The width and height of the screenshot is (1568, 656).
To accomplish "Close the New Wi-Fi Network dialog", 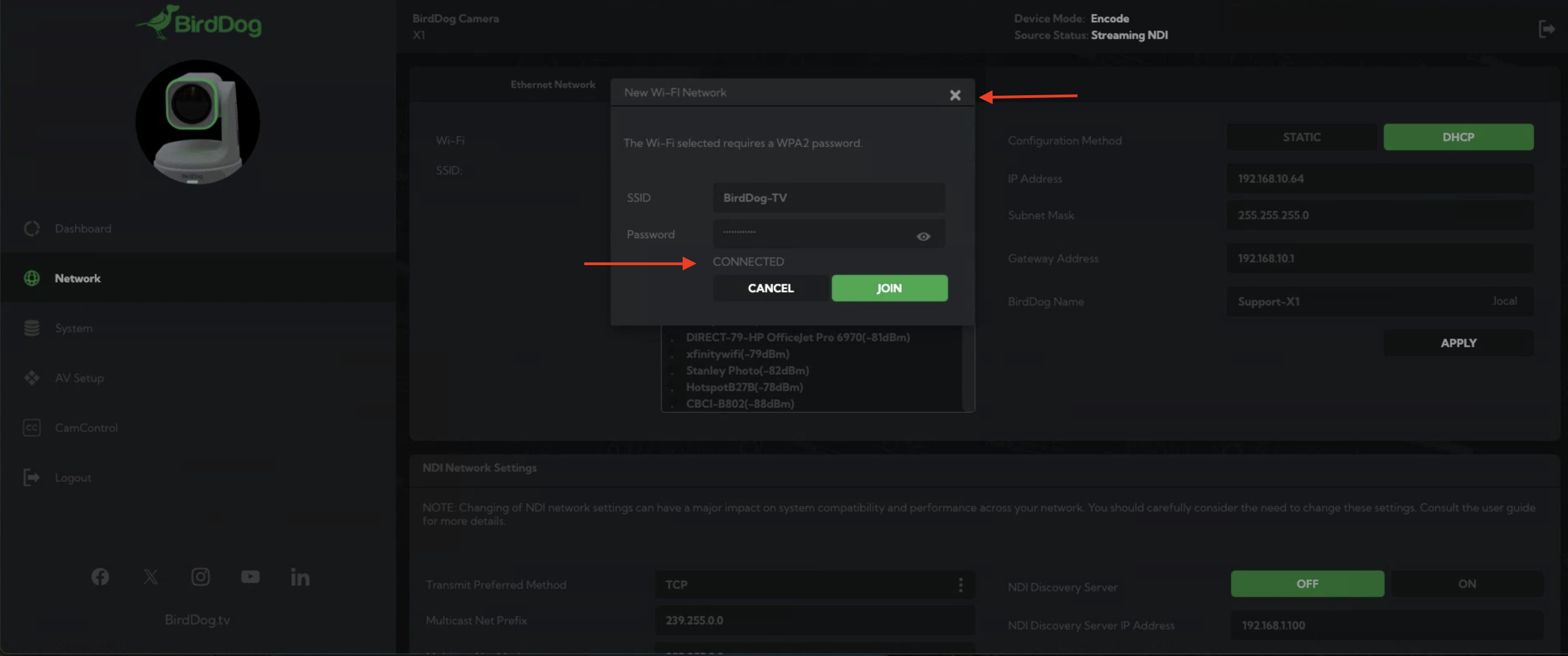I will [x=954, y=95].
